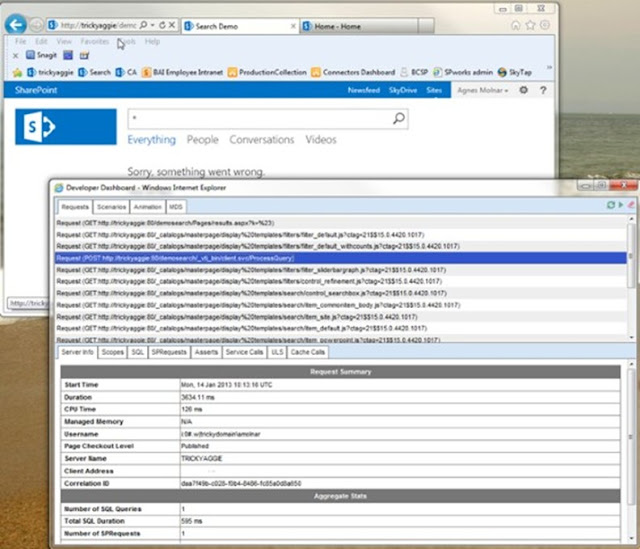Select the Videos search vertical

(x=321, y=140)
